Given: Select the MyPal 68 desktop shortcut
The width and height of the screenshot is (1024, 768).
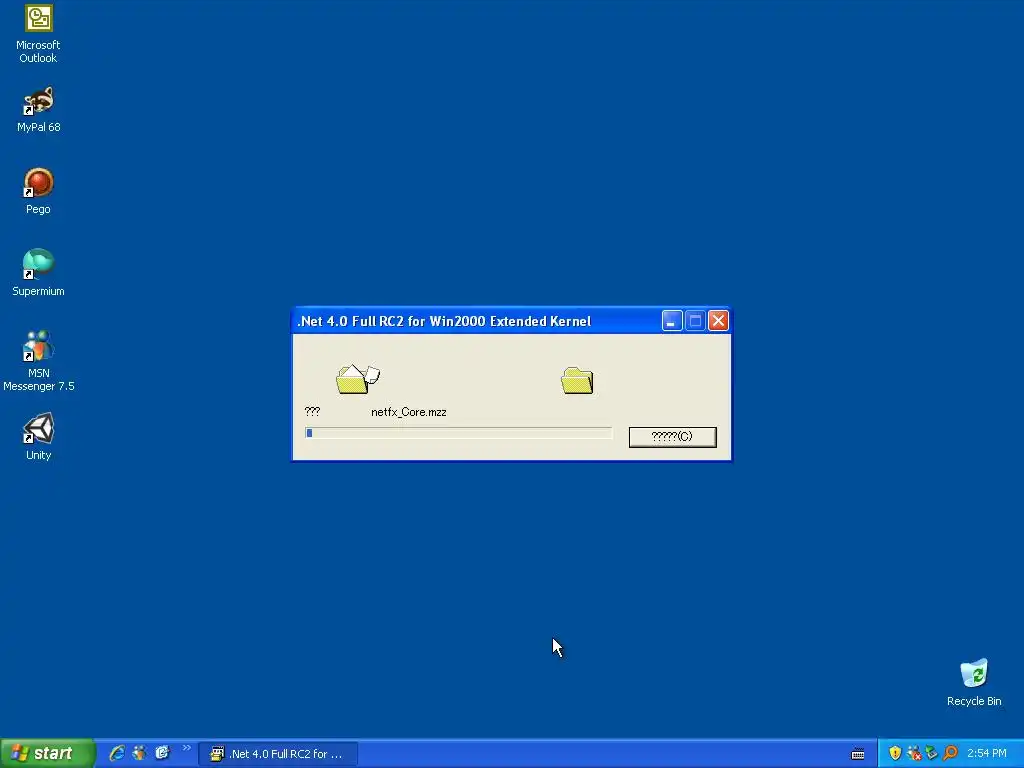Looking at the screenshot, I should point(38,110).
